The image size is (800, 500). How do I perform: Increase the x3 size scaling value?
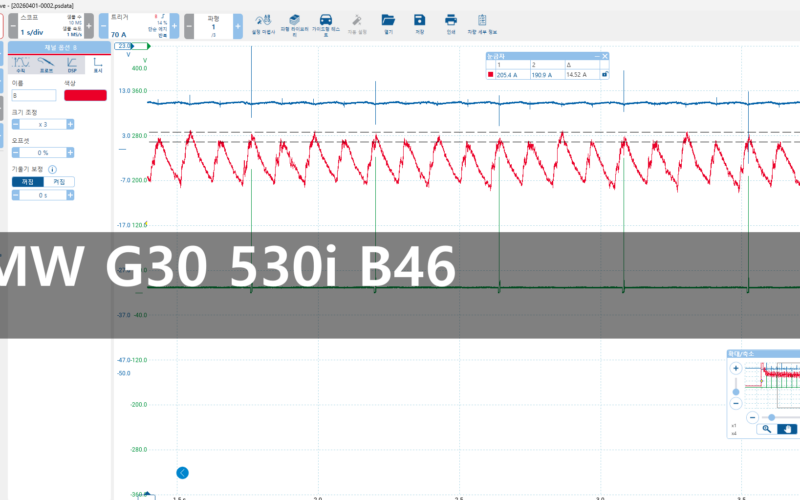pyautogui.click(x=71, y=124)
